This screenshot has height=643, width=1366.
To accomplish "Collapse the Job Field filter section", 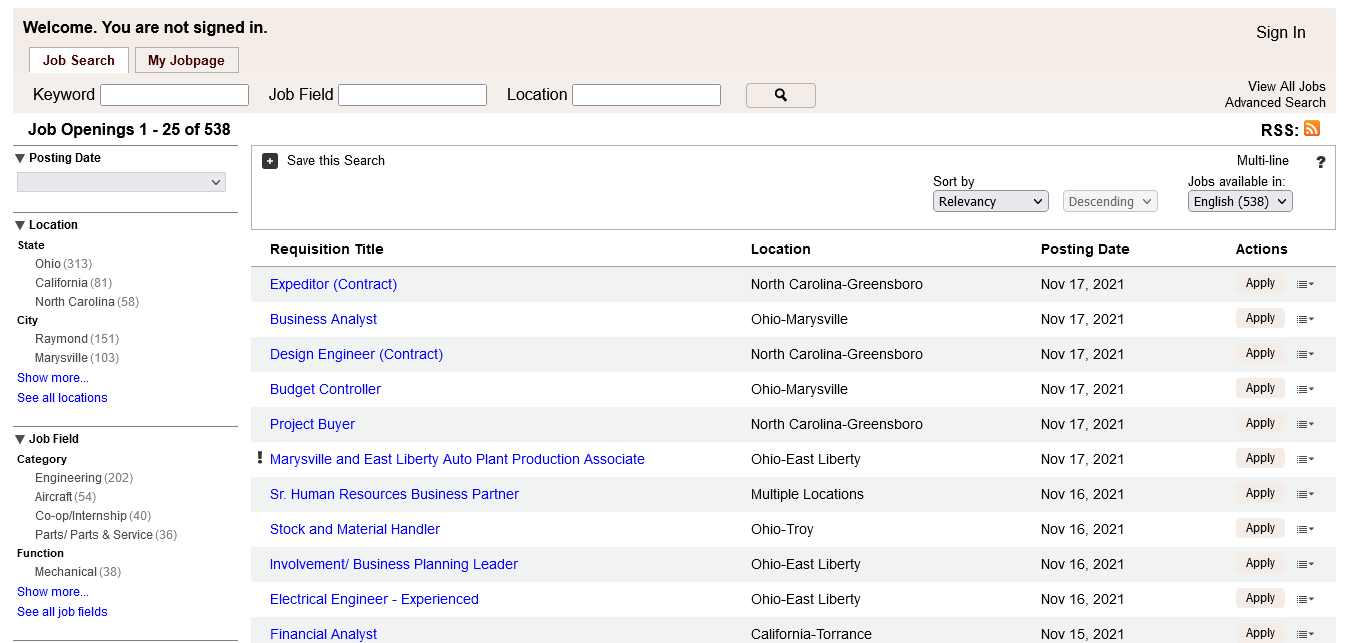I will 20,439.
